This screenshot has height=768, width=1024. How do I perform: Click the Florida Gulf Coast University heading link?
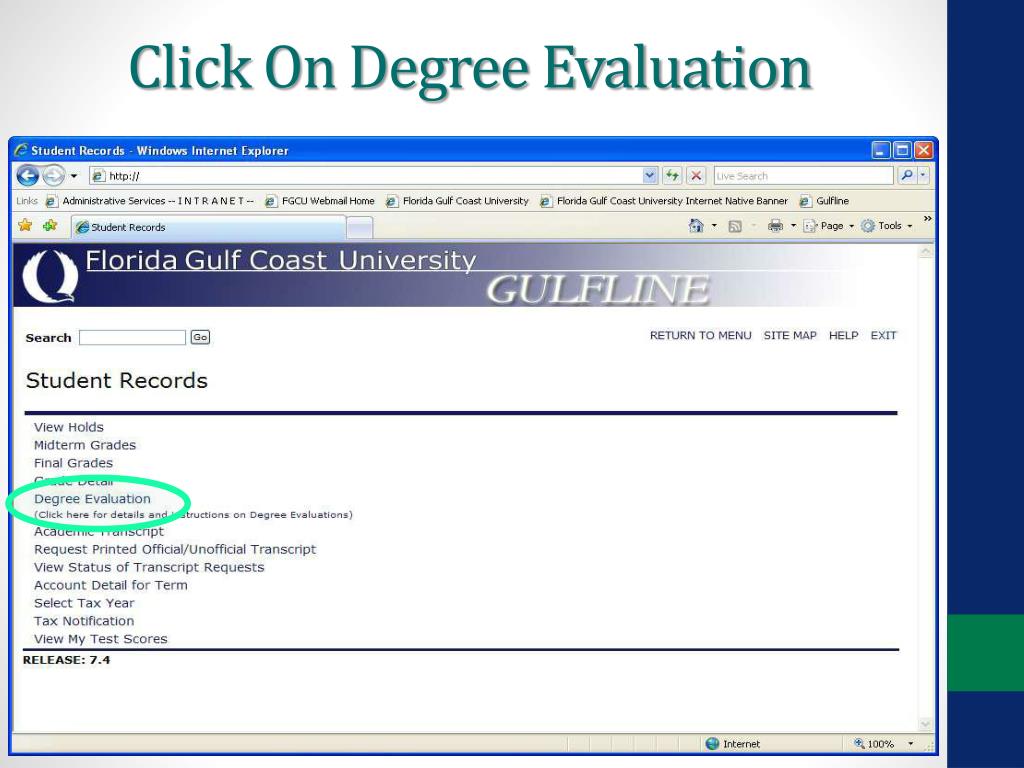click(x=281, y=261)
